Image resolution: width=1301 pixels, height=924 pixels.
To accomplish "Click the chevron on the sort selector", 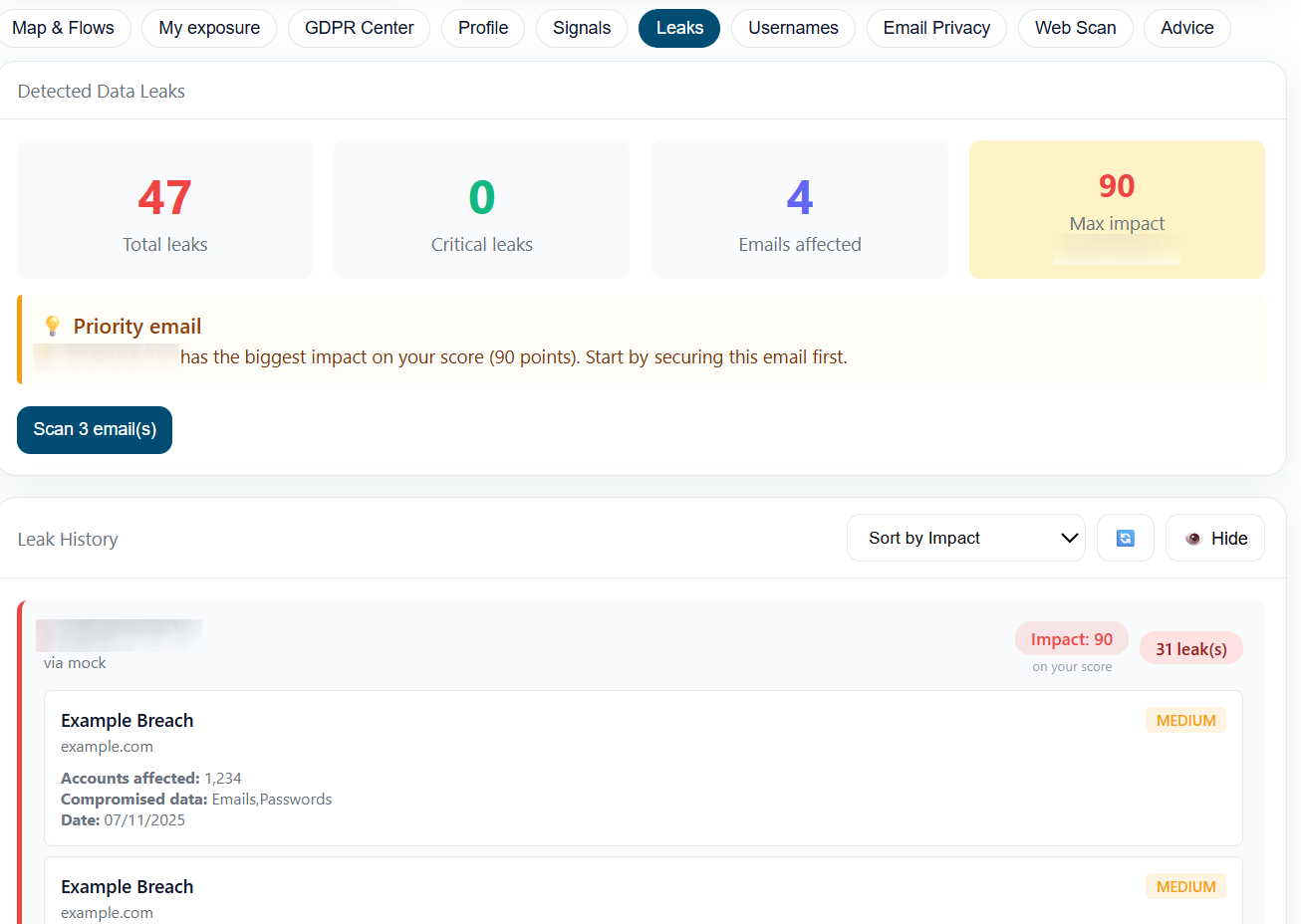I will [x=1071, y=538].
